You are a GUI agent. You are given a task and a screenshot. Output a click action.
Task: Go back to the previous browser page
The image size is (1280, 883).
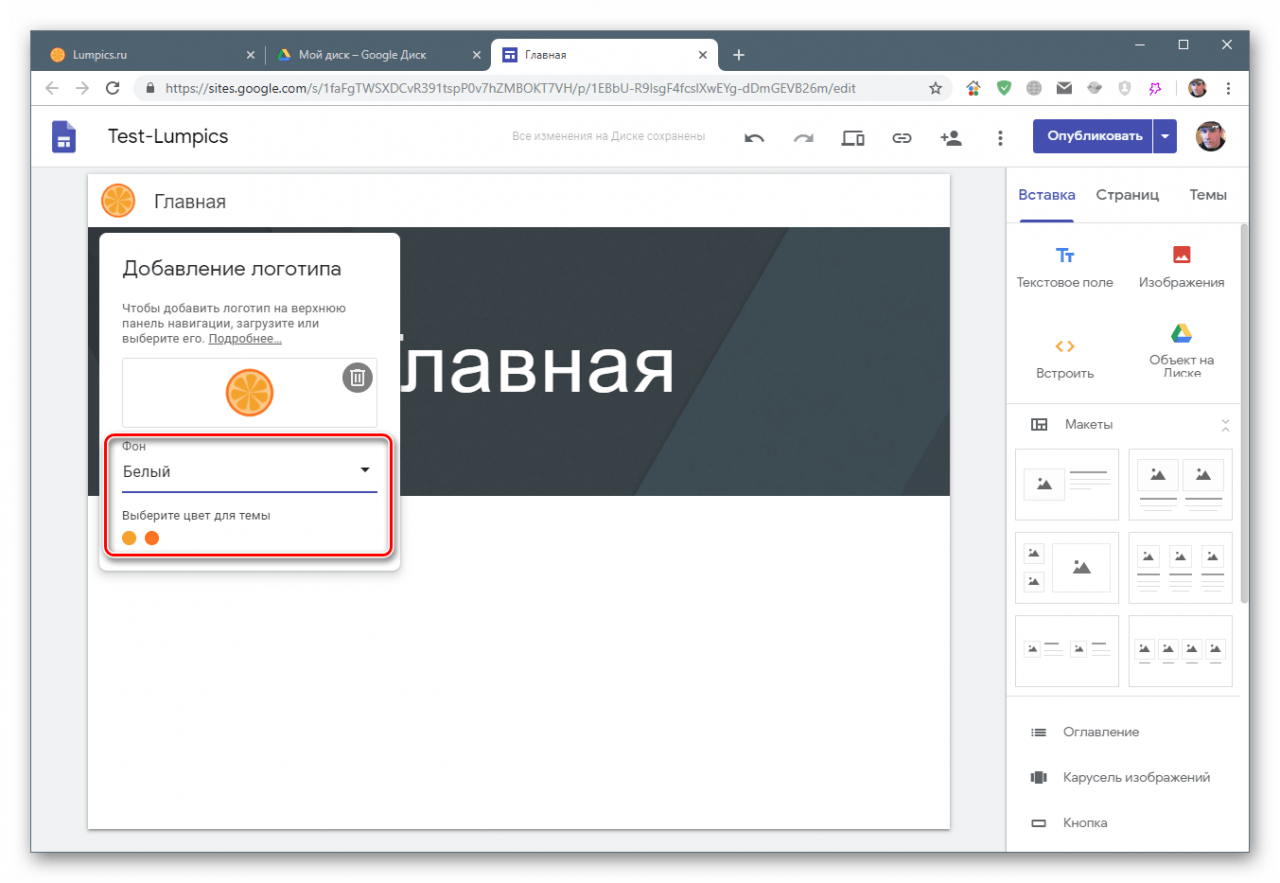[x=52, y=88]
